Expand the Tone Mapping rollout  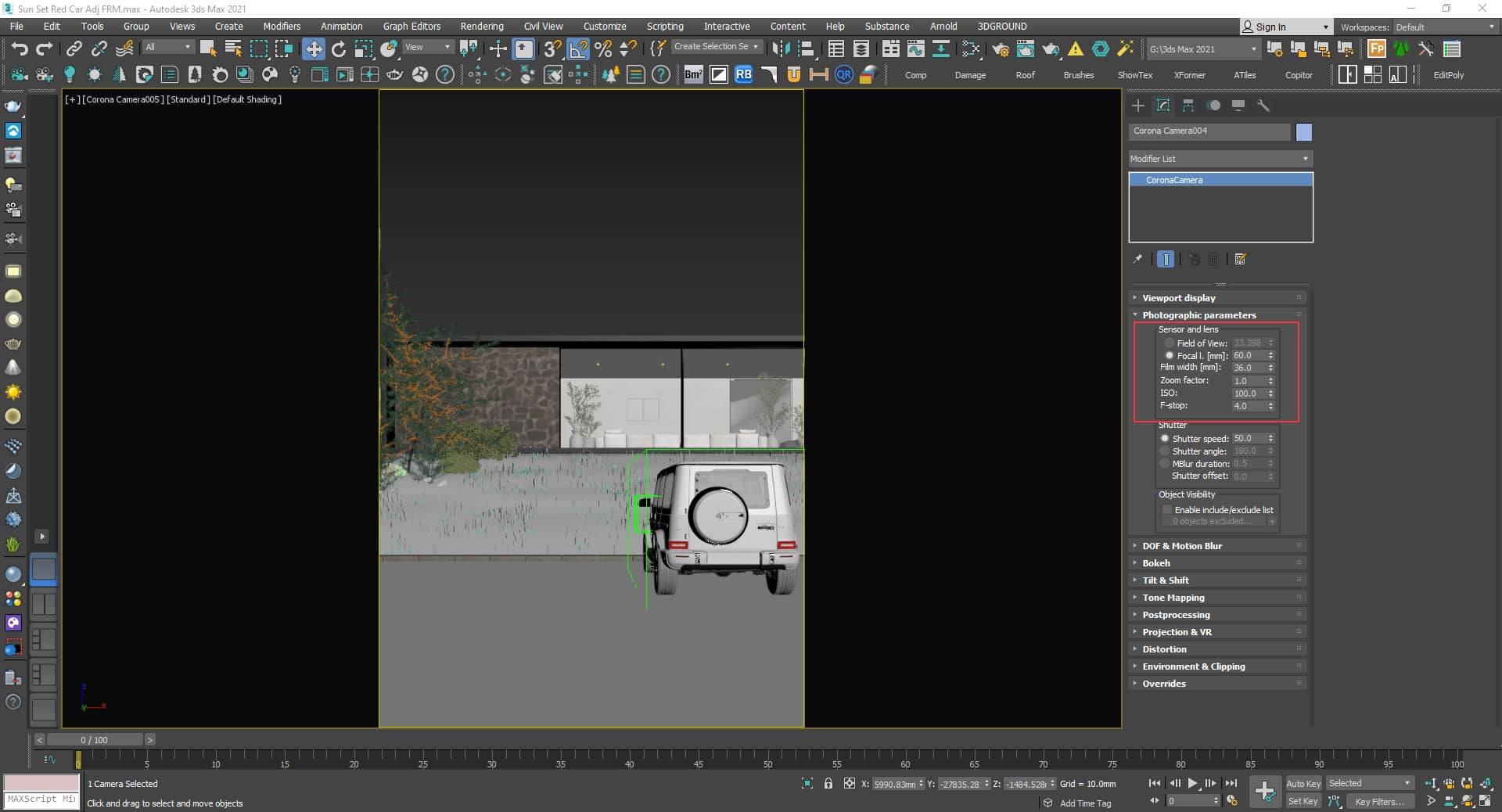[1173, 598]
